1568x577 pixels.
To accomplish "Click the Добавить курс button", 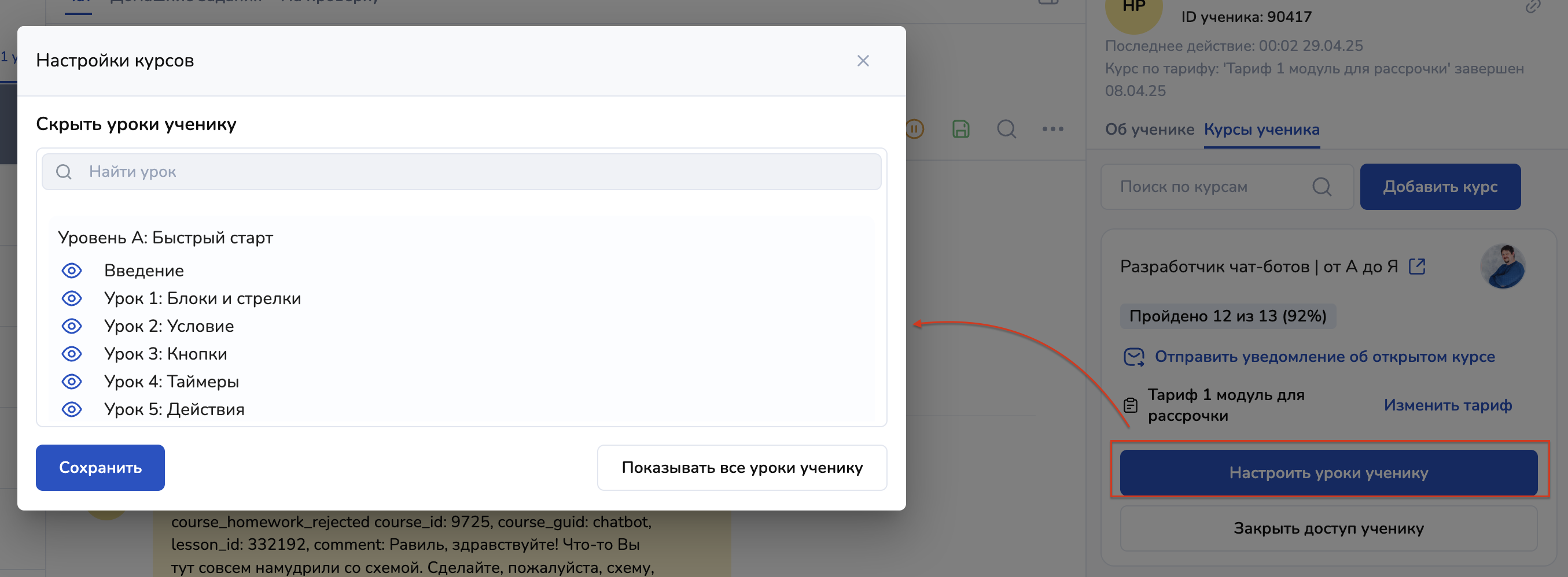I will coord(1440,187).
